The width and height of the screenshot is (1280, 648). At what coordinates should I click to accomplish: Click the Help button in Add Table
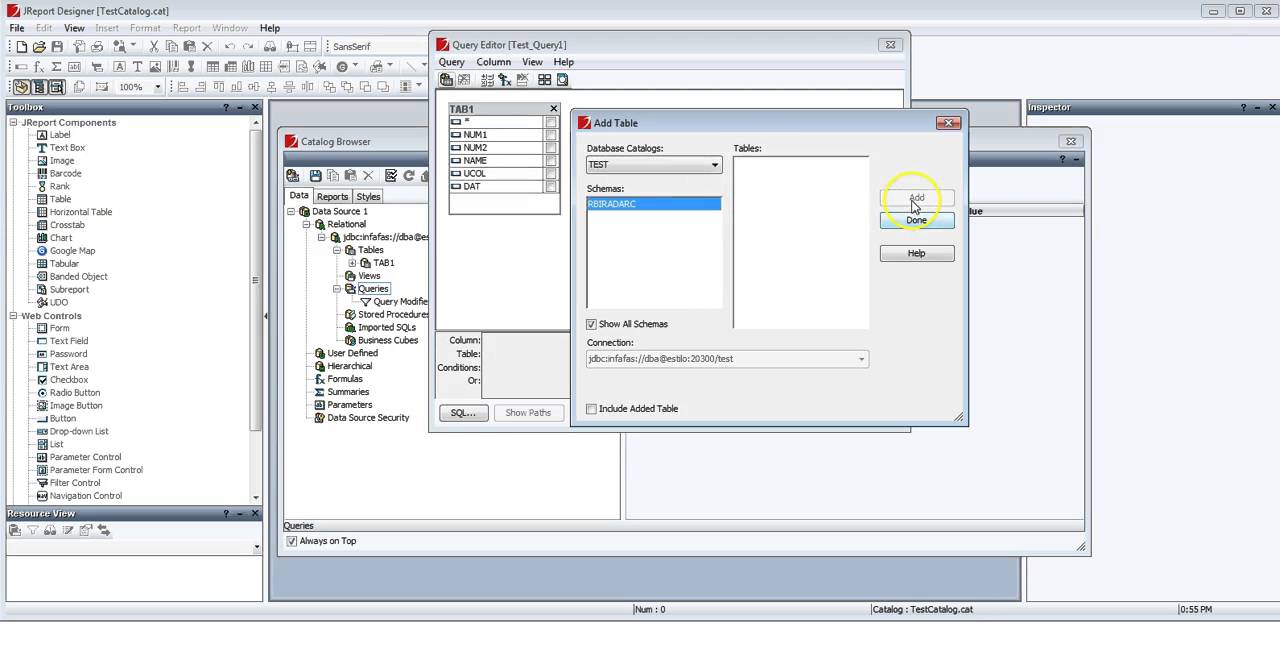917,254
